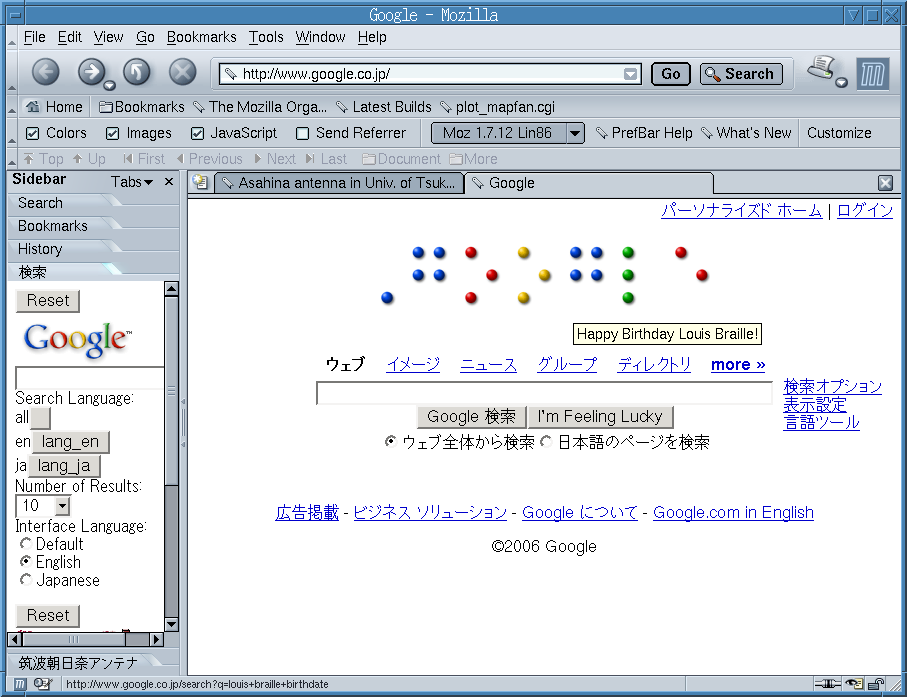This screenshot has width=907, height=697.
Task: Expand the Document site navigation menu
Action: 401,158
